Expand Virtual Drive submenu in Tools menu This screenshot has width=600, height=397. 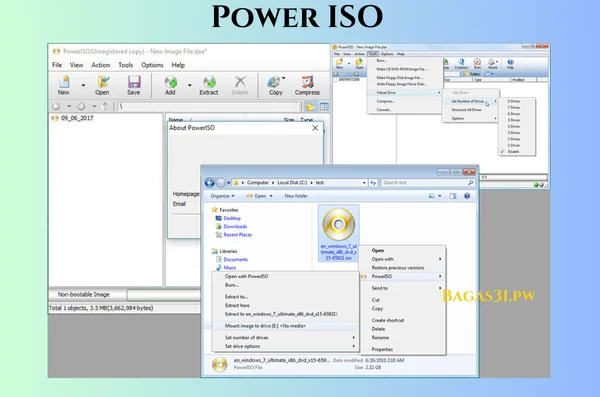point(404,93)
